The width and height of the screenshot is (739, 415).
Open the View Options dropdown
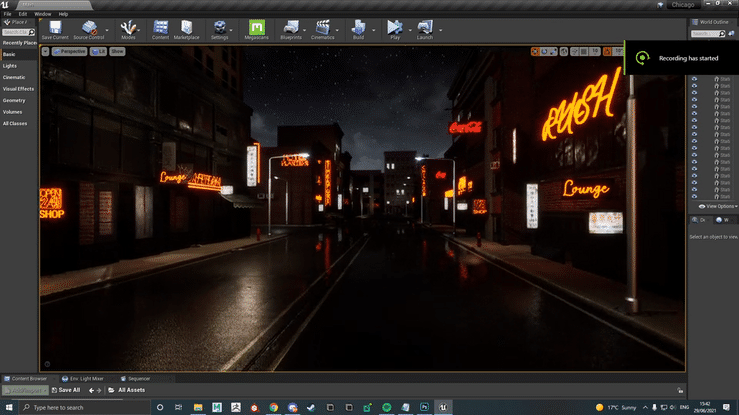[x=718, y=206]
